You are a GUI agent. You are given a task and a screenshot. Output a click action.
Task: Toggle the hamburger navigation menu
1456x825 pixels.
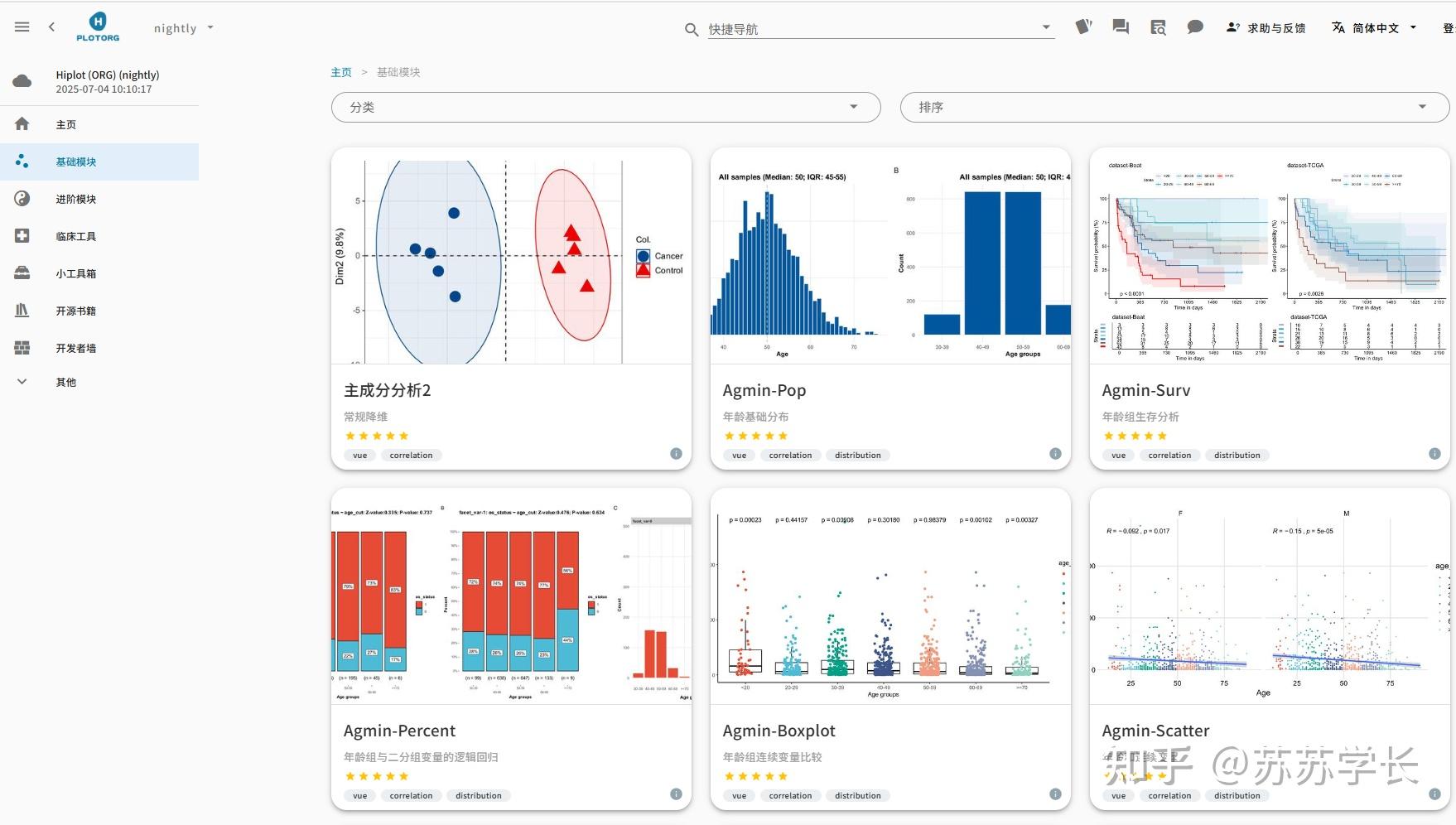[x=22, y=27]
